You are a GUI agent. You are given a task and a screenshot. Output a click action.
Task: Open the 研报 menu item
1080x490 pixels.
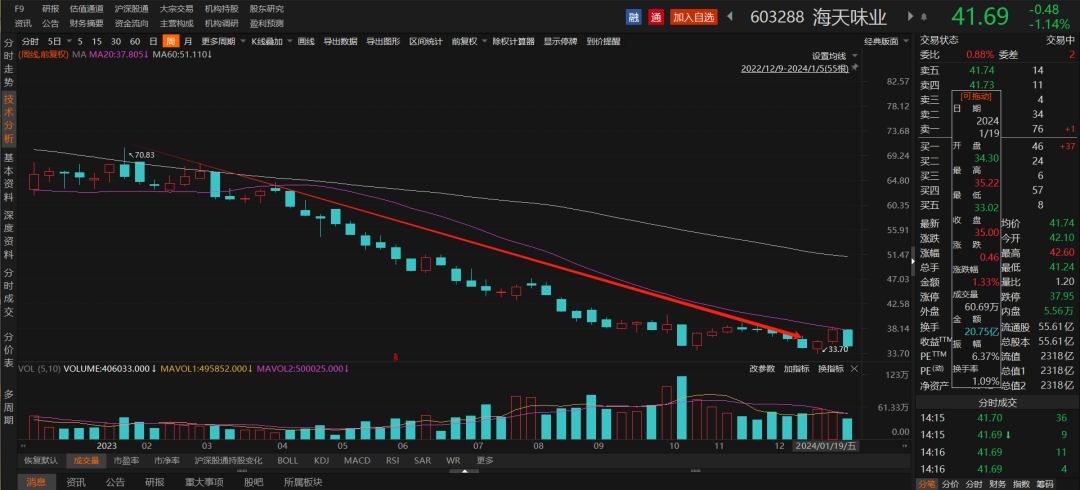tap(50, 9)
